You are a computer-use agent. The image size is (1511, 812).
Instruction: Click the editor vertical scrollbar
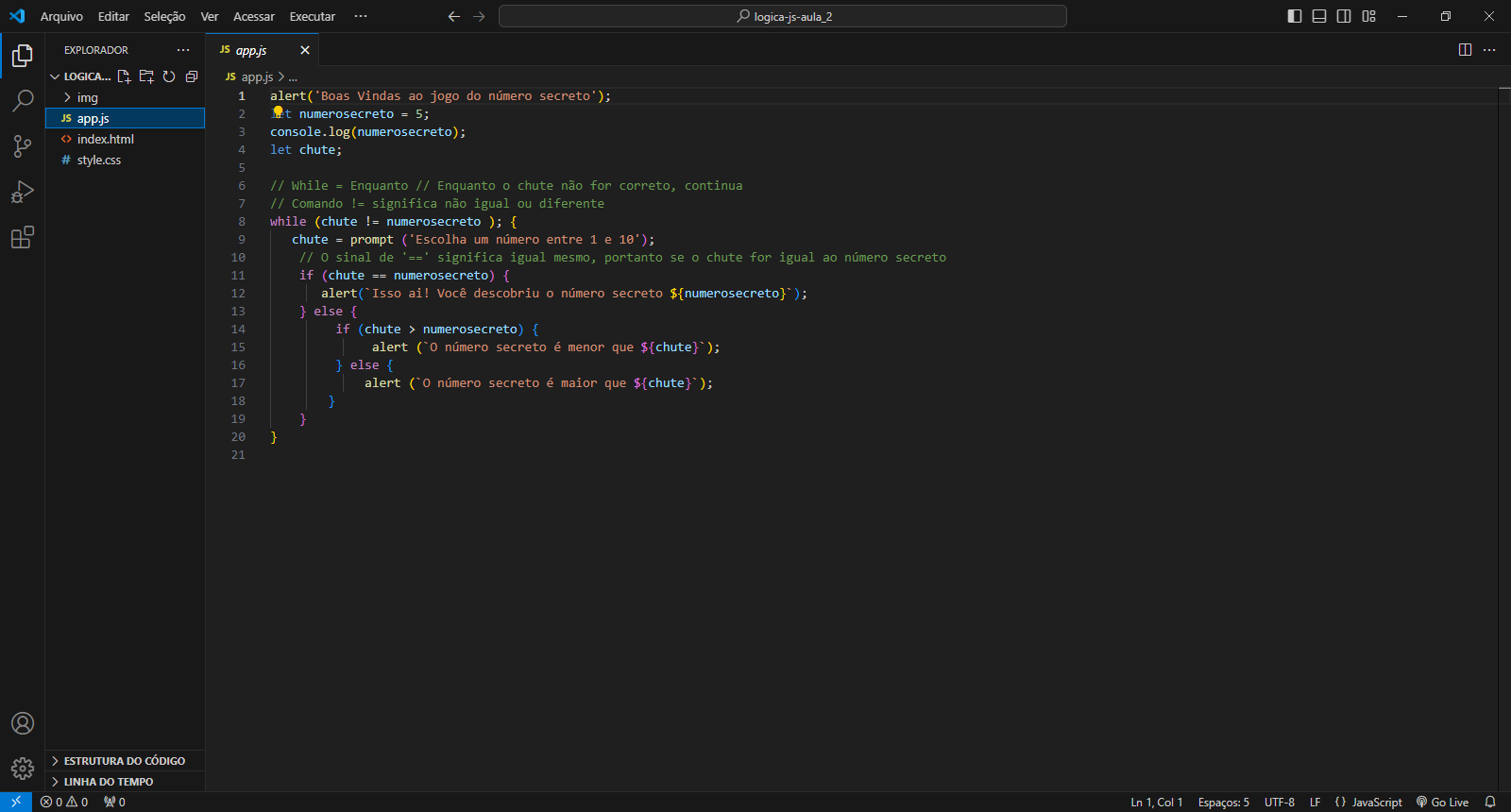click(x=1504, y=439)
